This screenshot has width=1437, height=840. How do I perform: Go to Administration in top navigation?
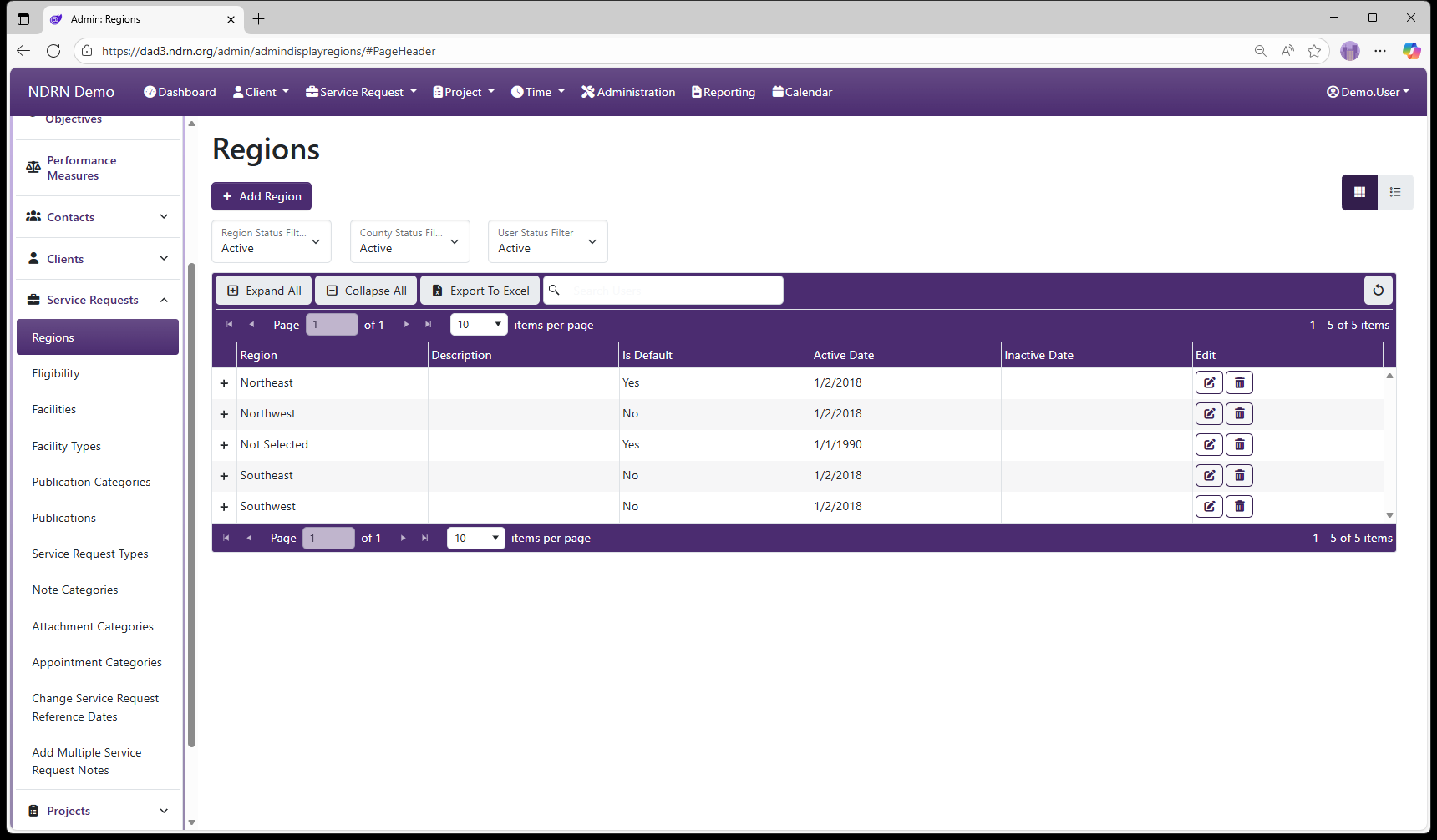(628, 92)
